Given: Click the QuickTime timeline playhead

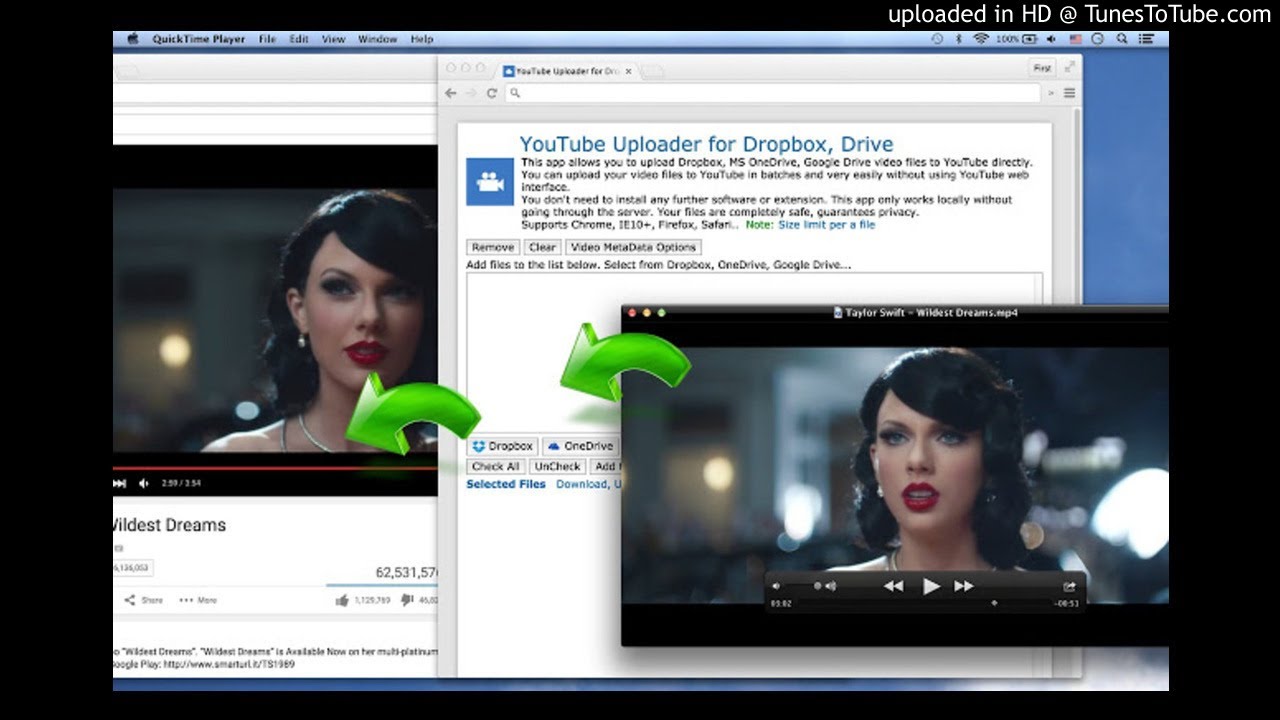Looking at the screenshot, I should click(x=994, y=603).
